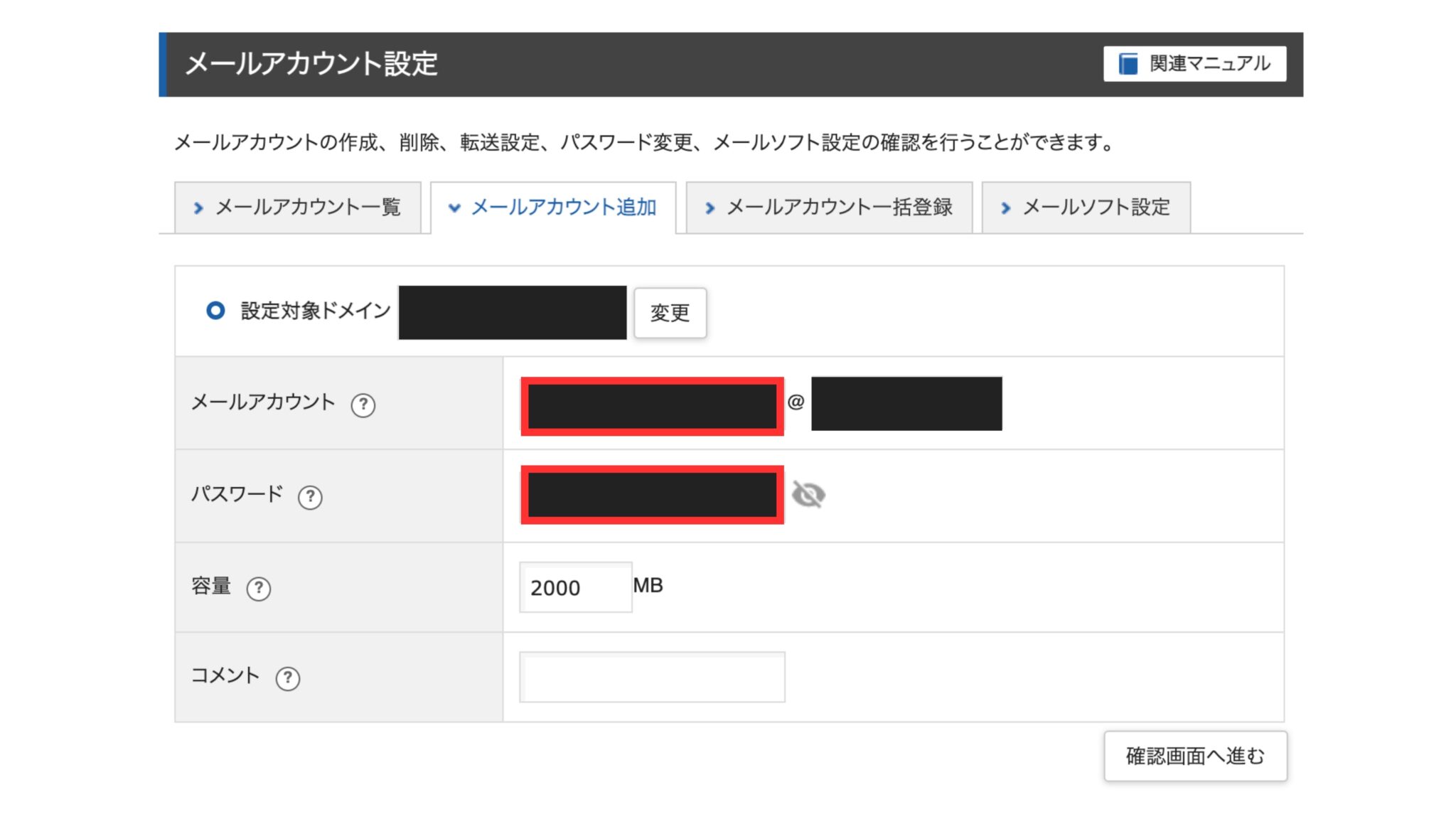The image size is (1456, 819).
Task: Toggle password visibility eye icon
Action: click(808, 495)
